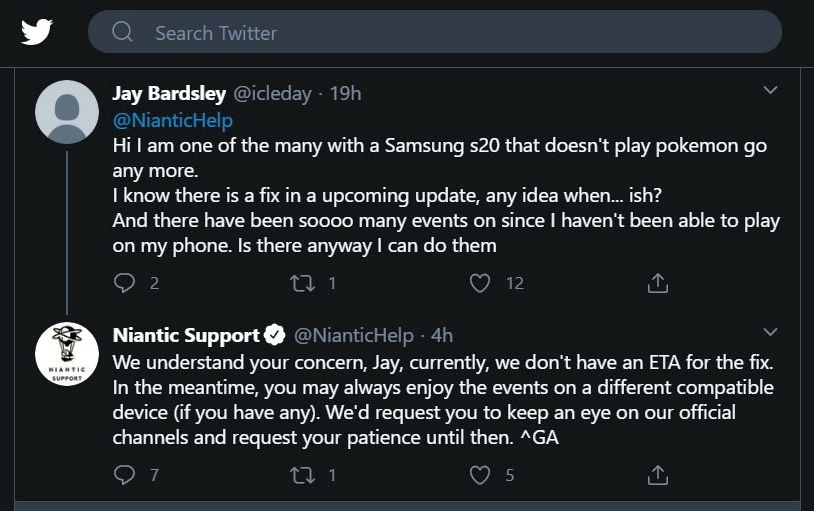Reply to Niantic Support's tweet
814x511 pixels.
(x=125, y=475)
